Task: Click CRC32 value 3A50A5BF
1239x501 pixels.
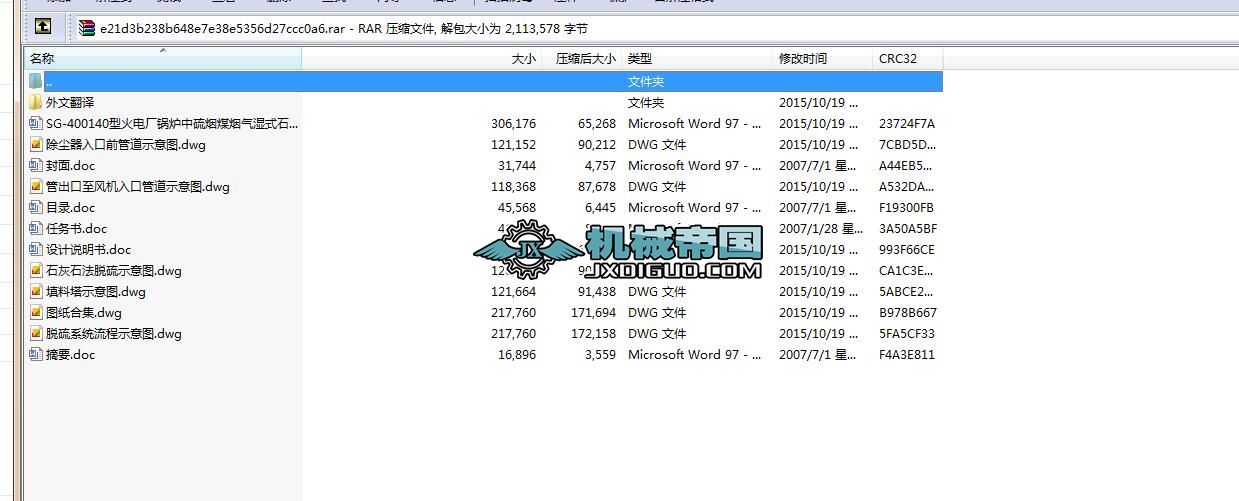Action: pyautogui.click(x=908, y=228)
